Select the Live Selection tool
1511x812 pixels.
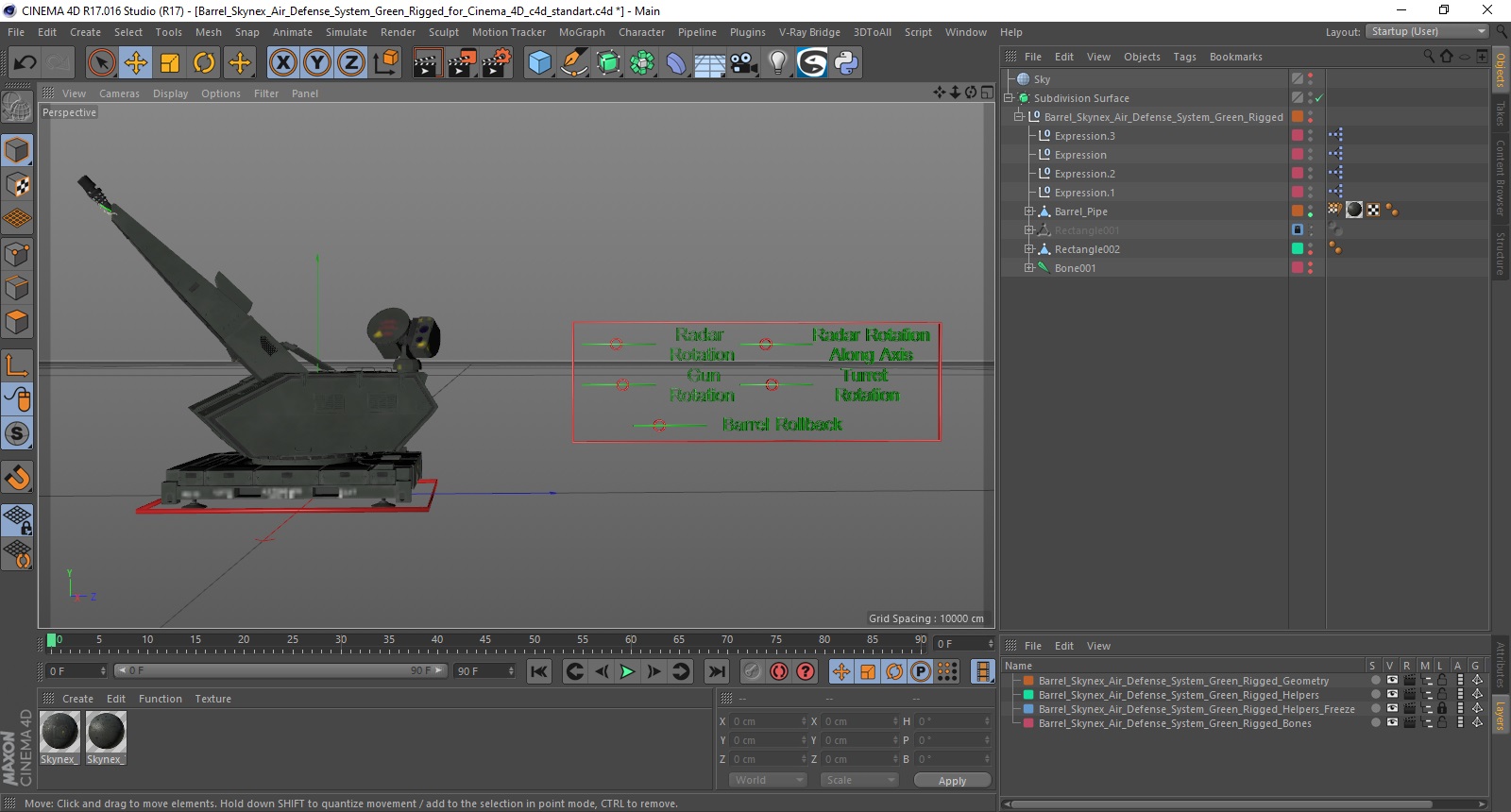pyautogui.click(x=101, y=63)
